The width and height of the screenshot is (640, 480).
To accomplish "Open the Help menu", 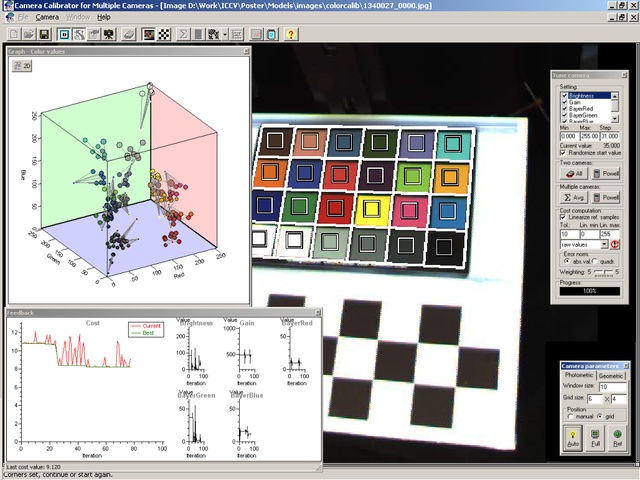I will pos(104,17).
